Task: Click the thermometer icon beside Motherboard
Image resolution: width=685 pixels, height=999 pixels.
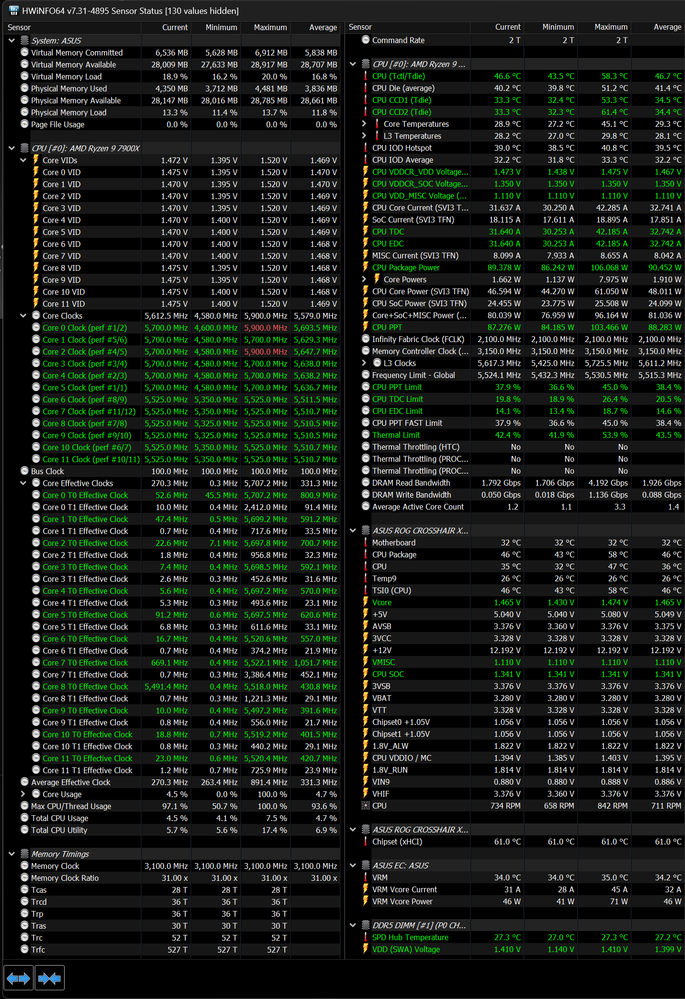Action: [x=366, y=542]
